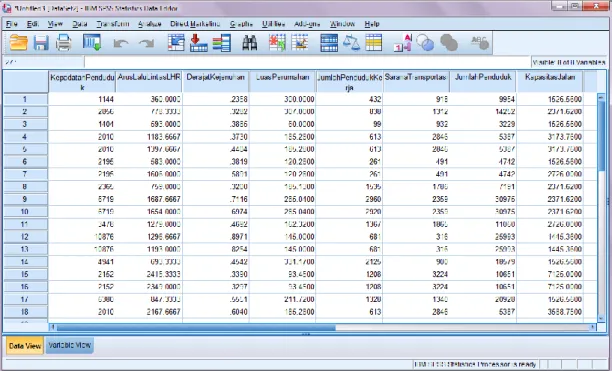Click the Redo arrow icon
Image resolution: width=612 pixels, height=371 pixels.
[x=147, y=43]
